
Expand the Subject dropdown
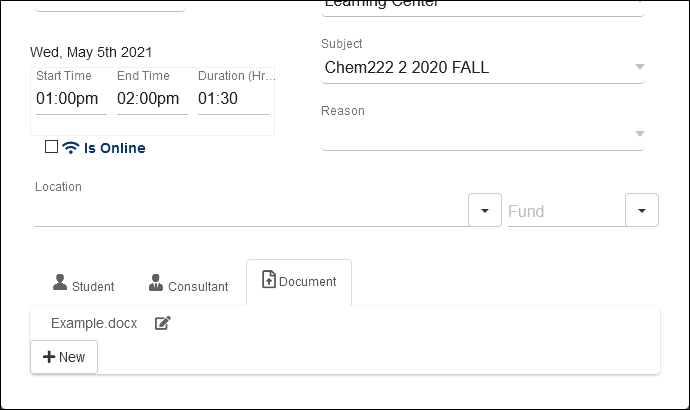639,68
